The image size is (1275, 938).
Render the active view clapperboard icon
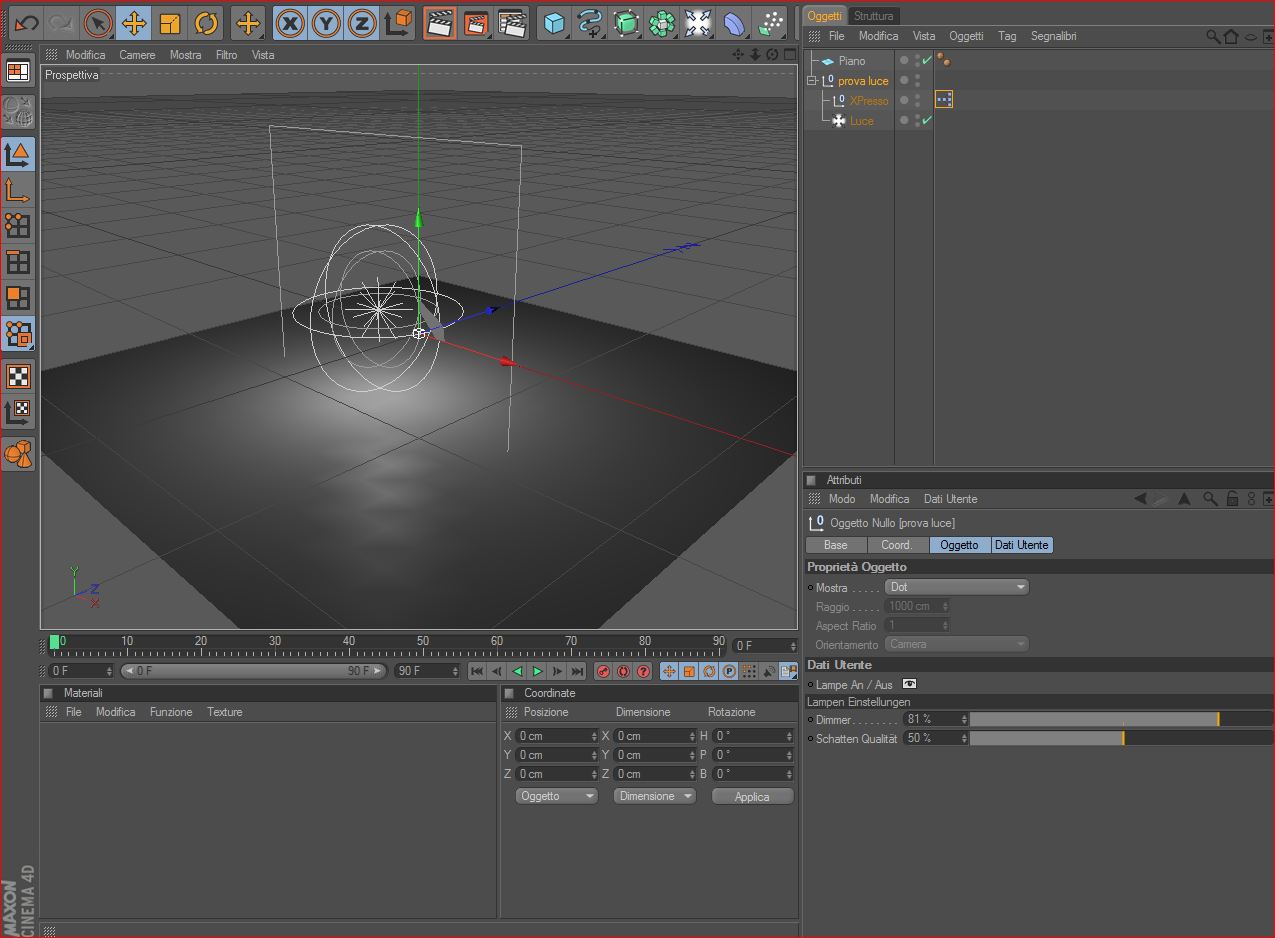[x=438, y=23]
